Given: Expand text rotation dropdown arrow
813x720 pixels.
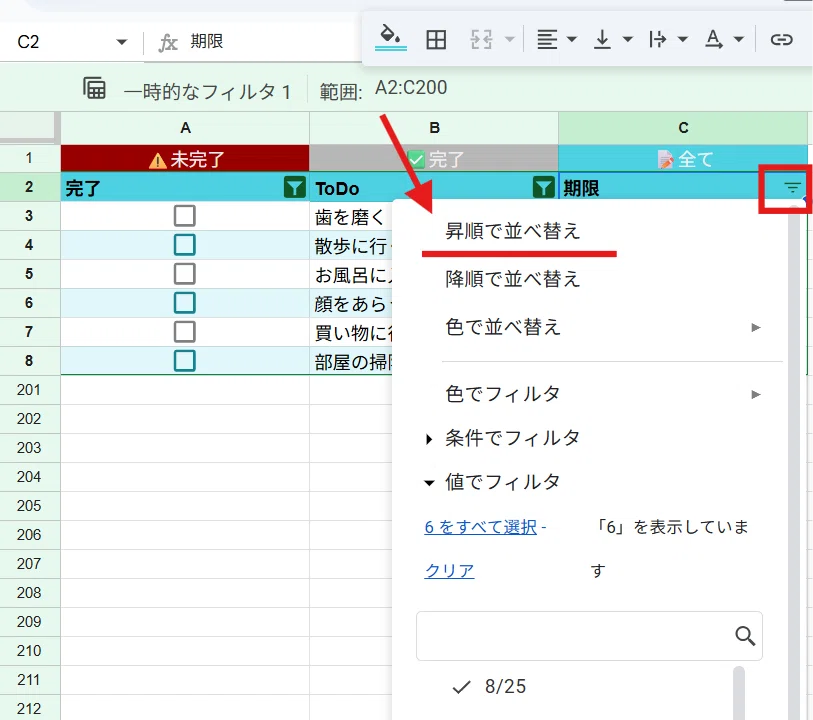Looking at the screenshot, I should 739,39.
